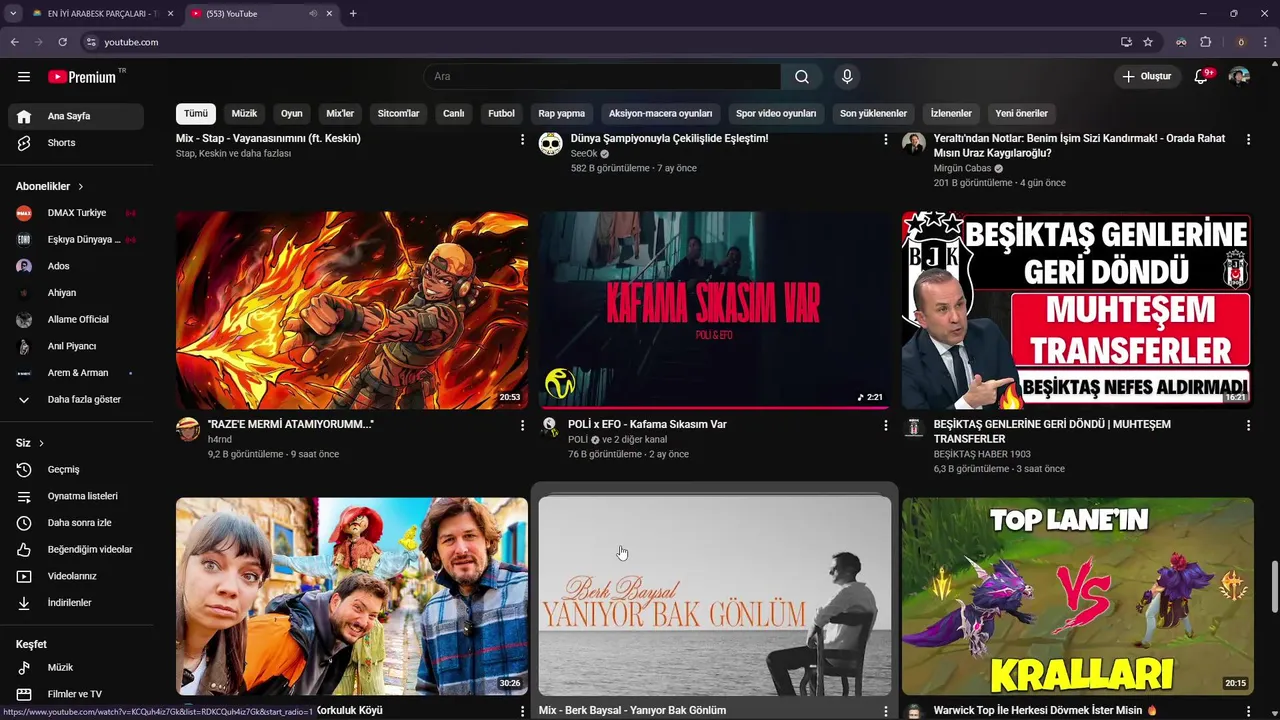Bookmark this page with star icon
1280x720 pixels.
(x=1148, y=42)
